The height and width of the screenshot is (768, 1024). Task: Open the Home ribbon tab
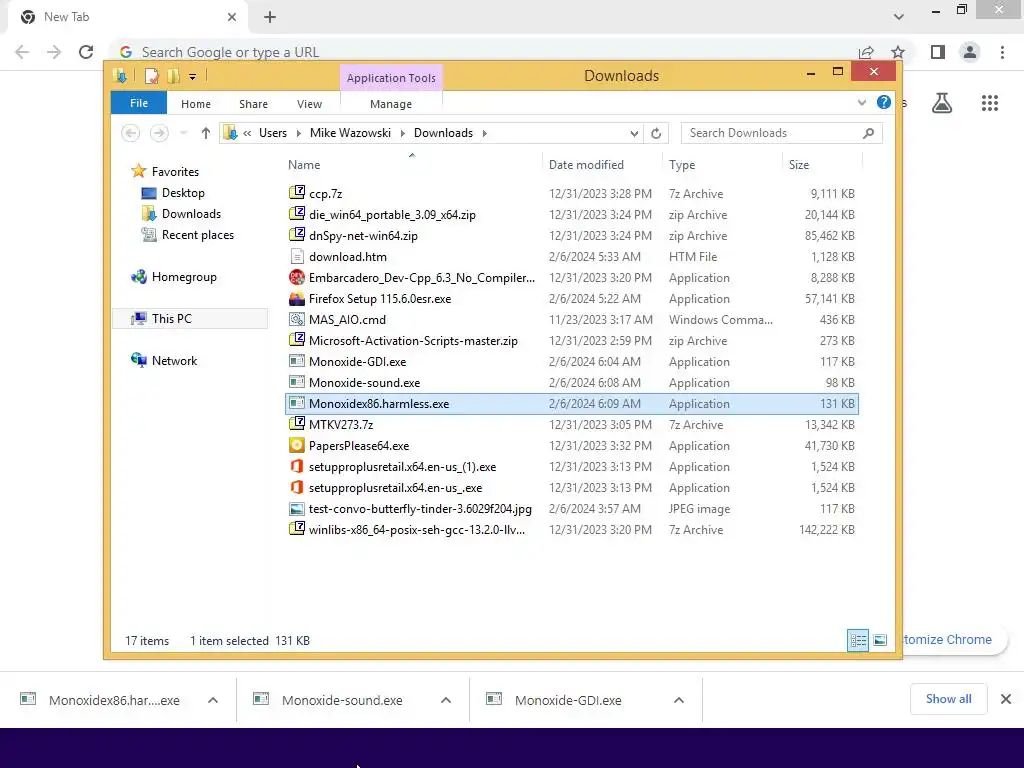pos(196,104)
